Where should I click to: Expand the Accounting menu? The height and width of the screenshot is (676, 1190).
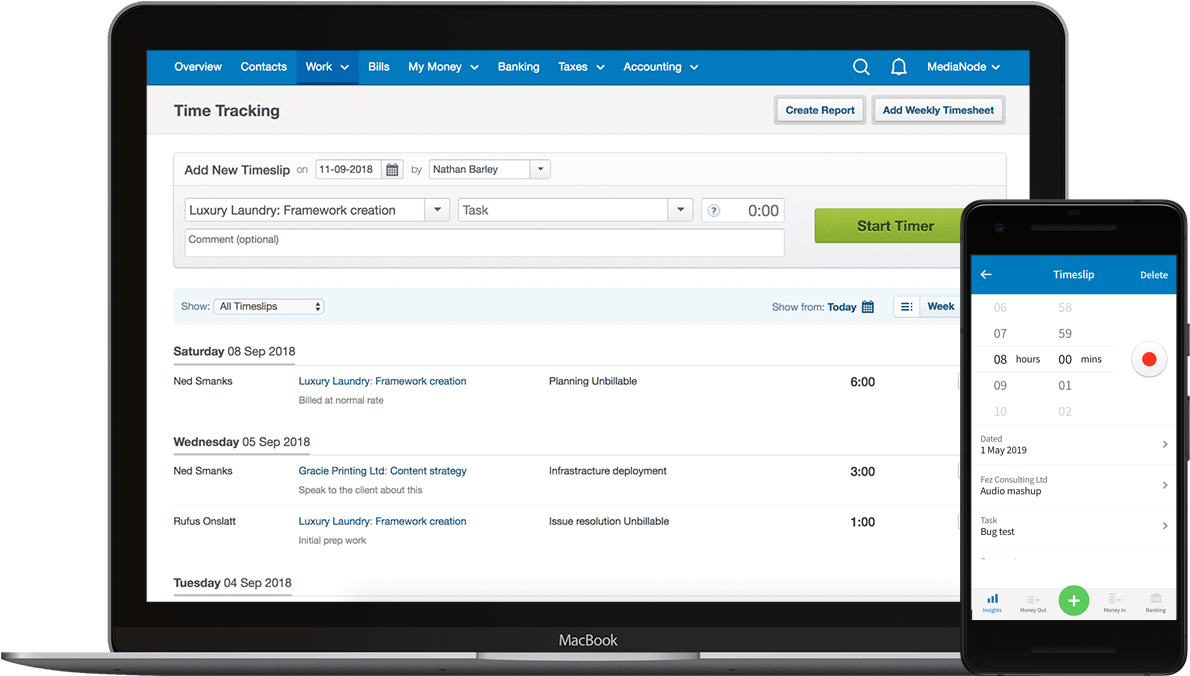660,67
